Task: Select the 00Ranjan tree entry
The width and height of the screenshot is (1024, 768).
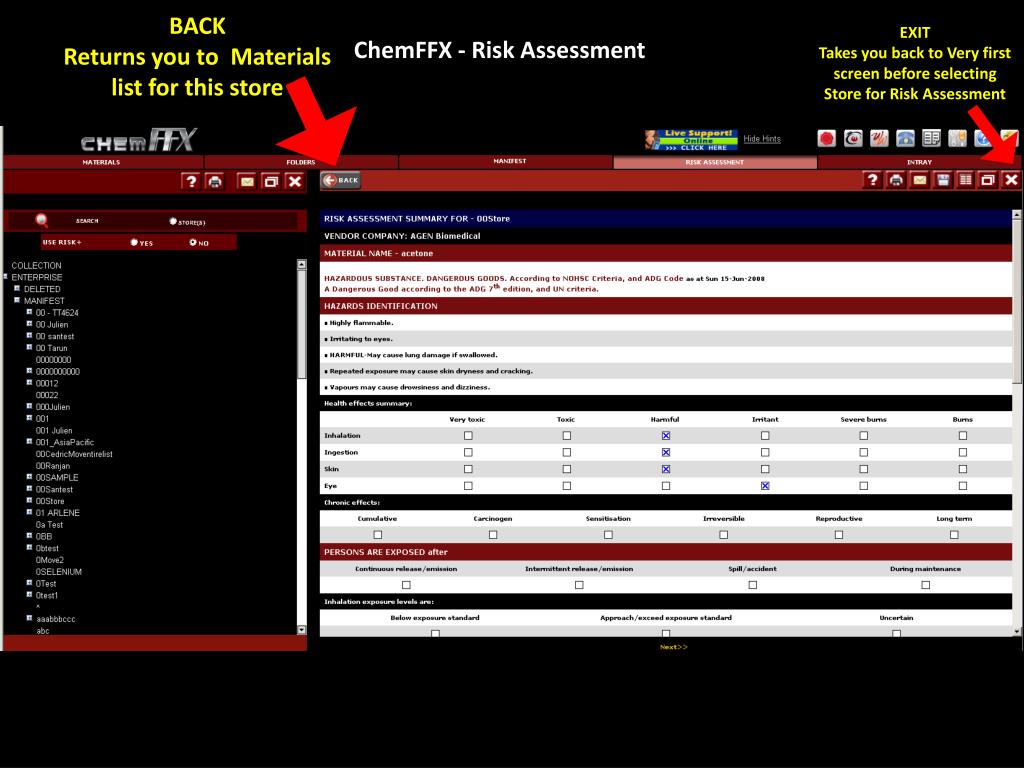Action: [x=52, y=466]
